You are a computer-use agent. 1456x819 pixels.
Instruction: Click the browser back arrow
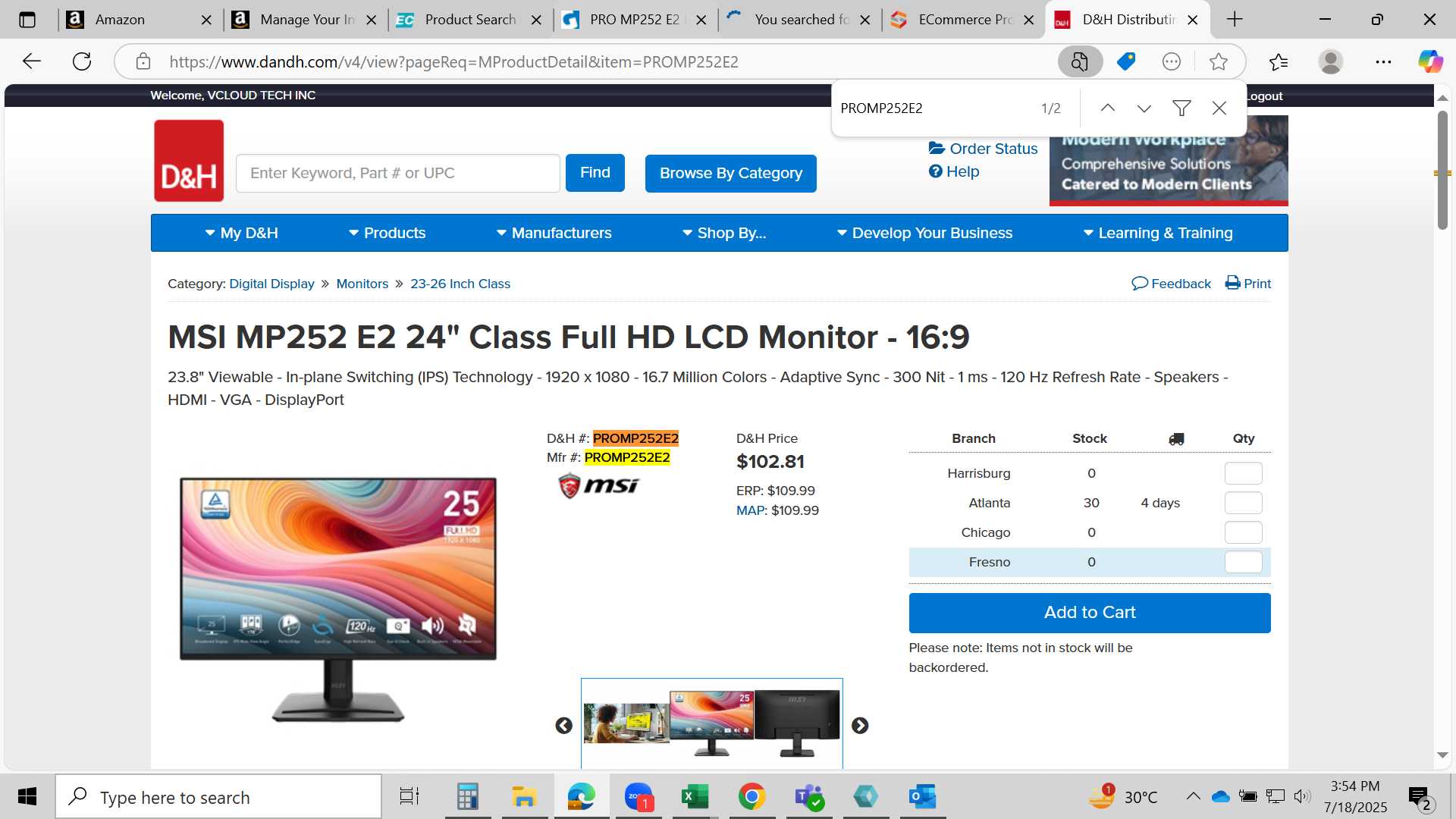(x=31, y=61)
